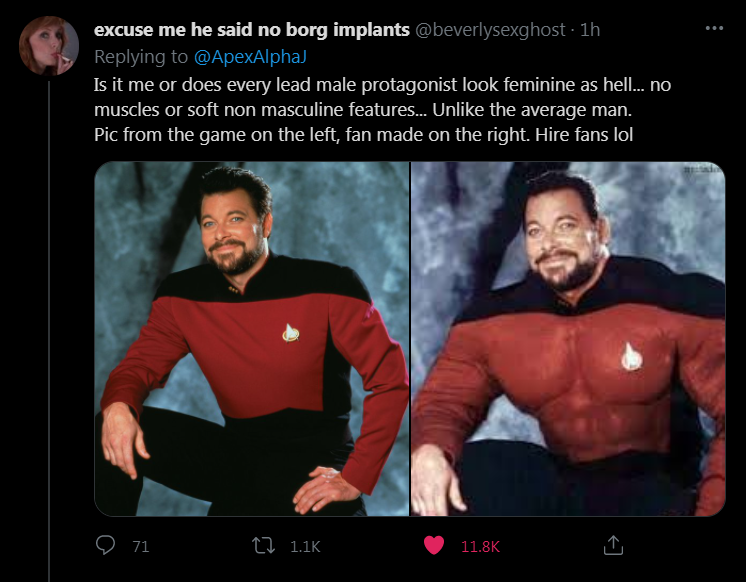Enlarge the right muscular edited photo
This screenshot has height=582, width=746.
coord(568,339)
